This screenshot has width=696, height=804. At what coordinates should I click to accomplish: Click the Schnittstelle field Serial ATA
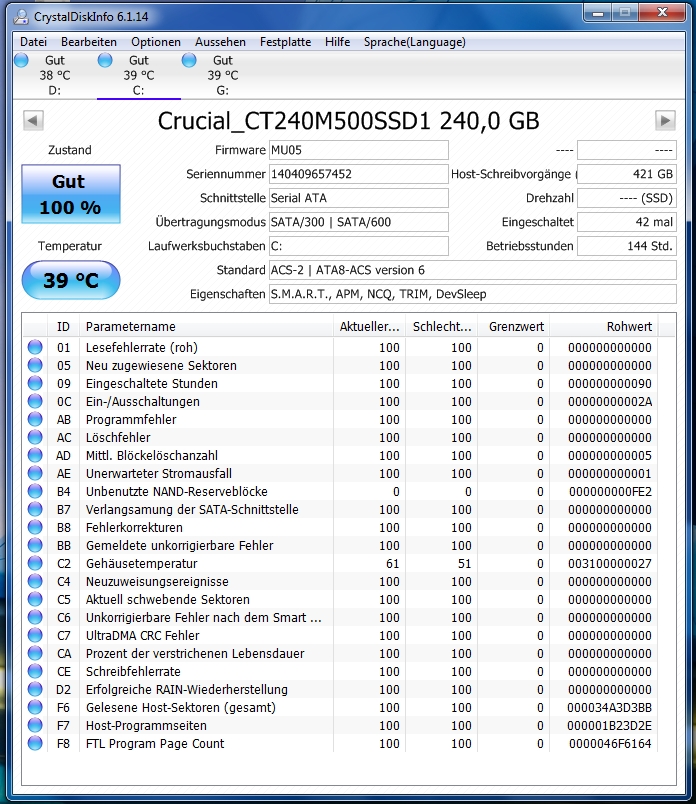359,198
